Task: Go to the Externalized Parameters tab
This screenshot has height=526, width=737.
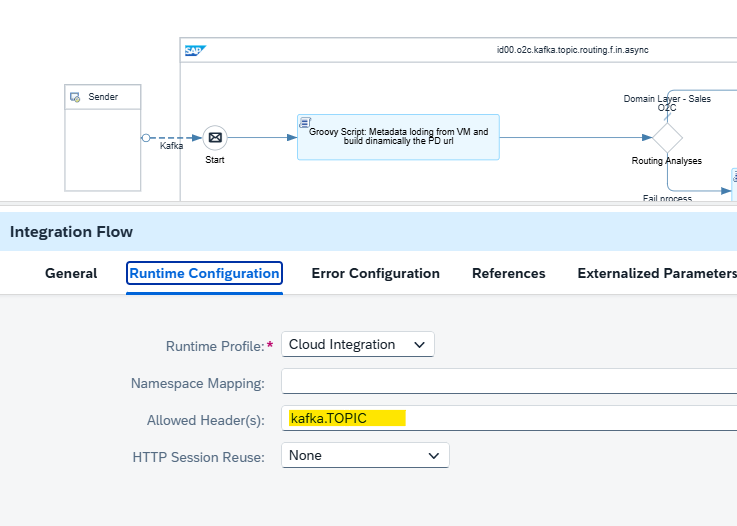Action: [657, 274]
